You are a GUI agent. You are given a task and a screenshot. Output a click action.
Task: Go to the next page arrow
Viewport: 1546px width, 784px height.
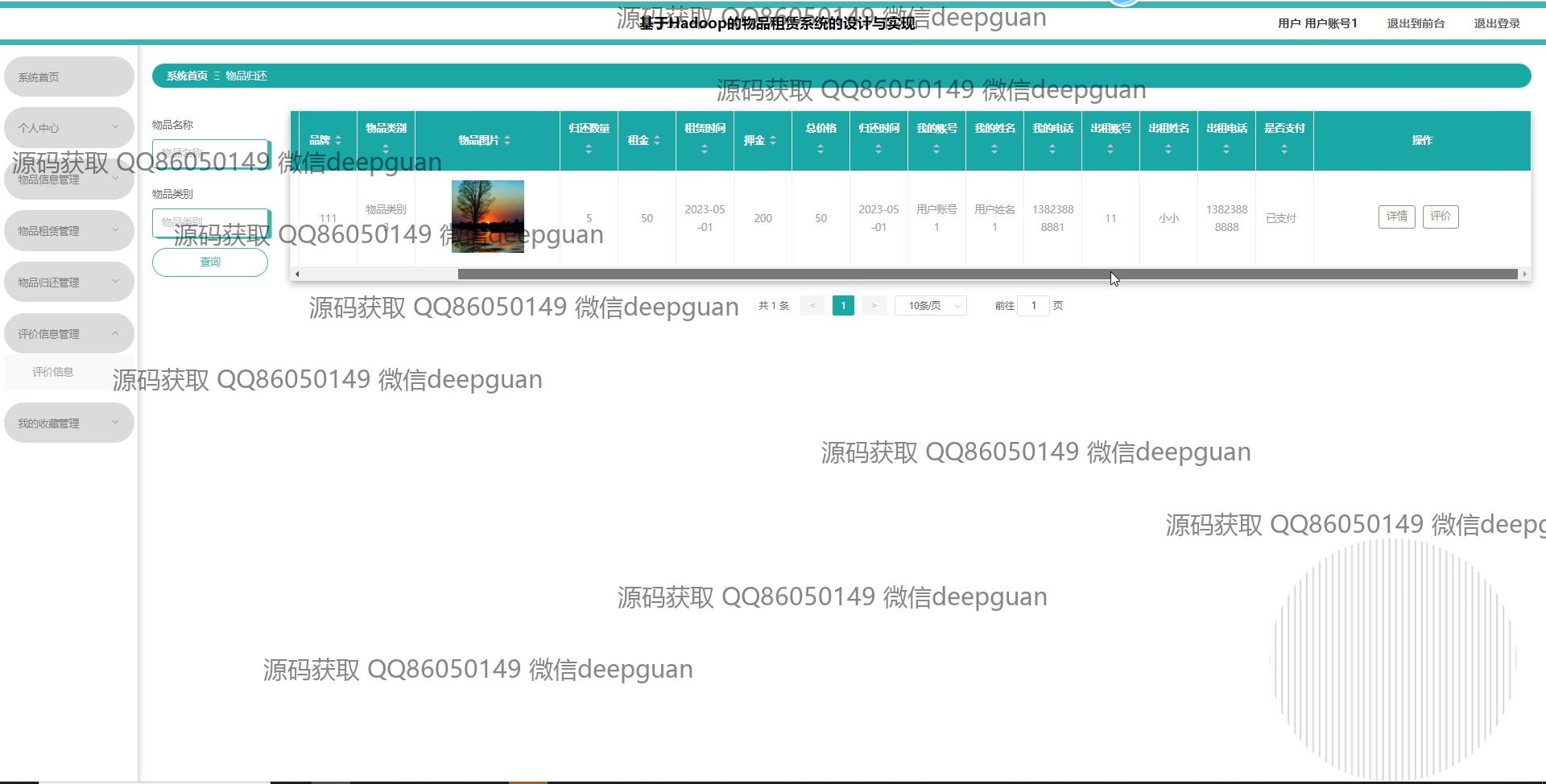[x=874, y=306]
